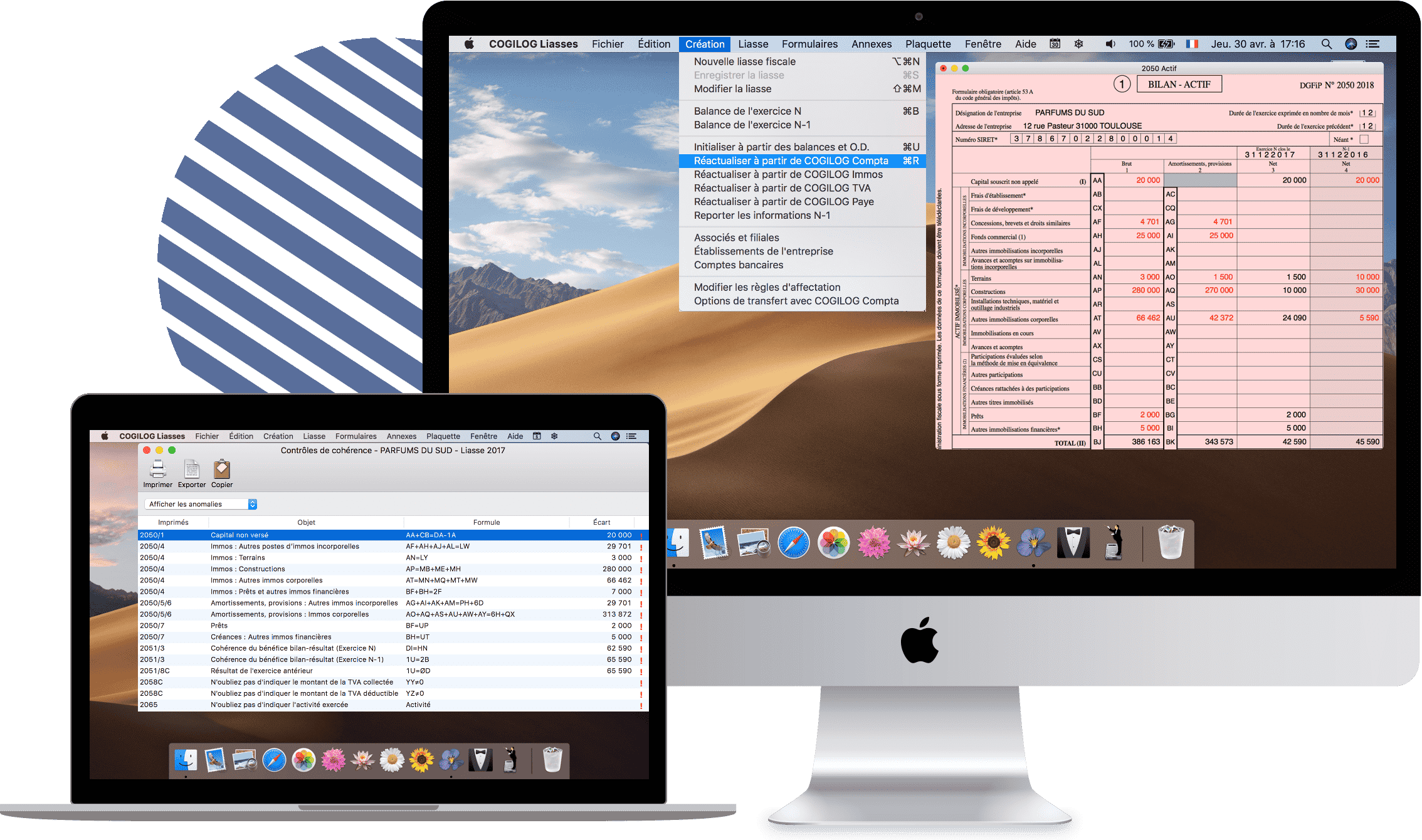Open the white daisy app in the iMac dock
Screen dimensions: 1422x840
click(954, 543)
